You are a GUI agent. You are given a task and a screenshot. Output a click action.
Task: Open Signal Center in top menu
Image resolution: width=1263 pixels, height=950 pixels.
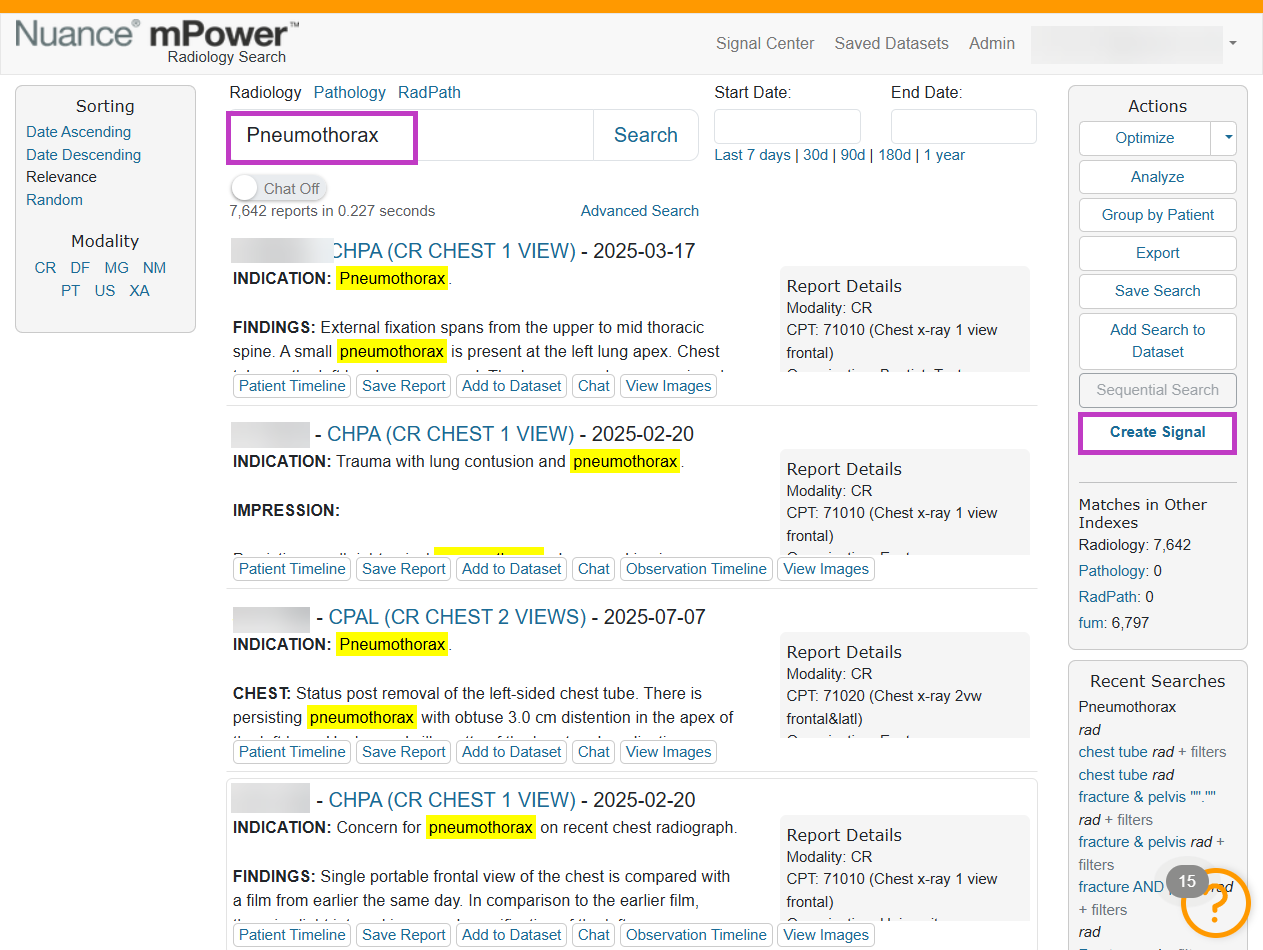[765, 44]
